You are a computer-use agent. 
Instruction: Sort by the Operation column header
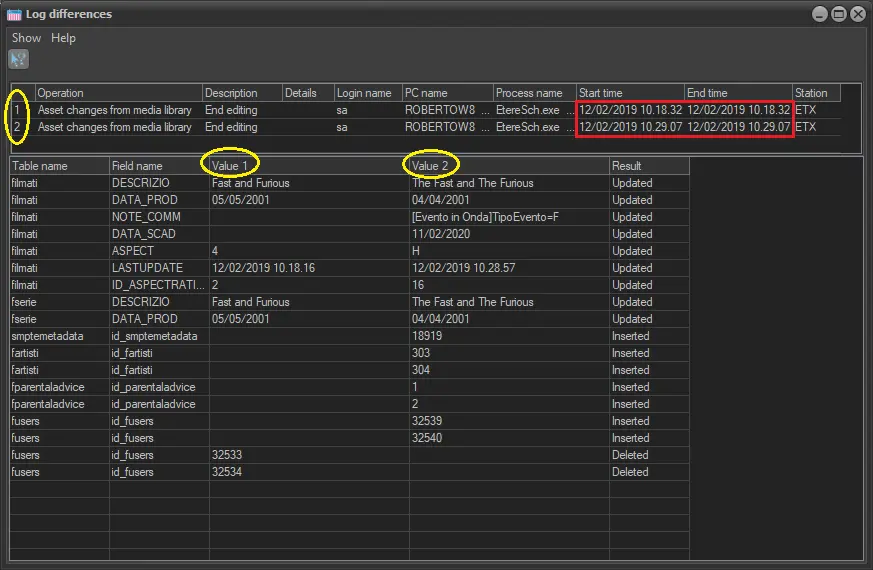click(x=118, y=93)
